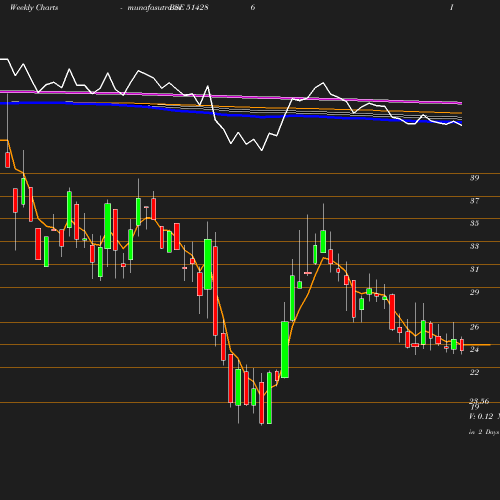Click the 'Weekly Charts' title text

tap(34, 7)
